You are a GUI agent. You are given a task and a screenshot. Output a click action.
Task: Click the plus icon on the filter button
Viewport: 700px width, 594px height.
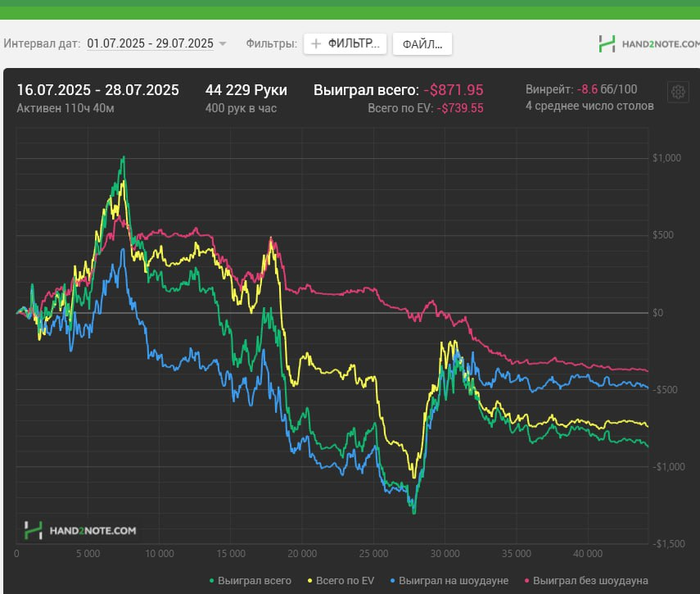pos(316,44)
